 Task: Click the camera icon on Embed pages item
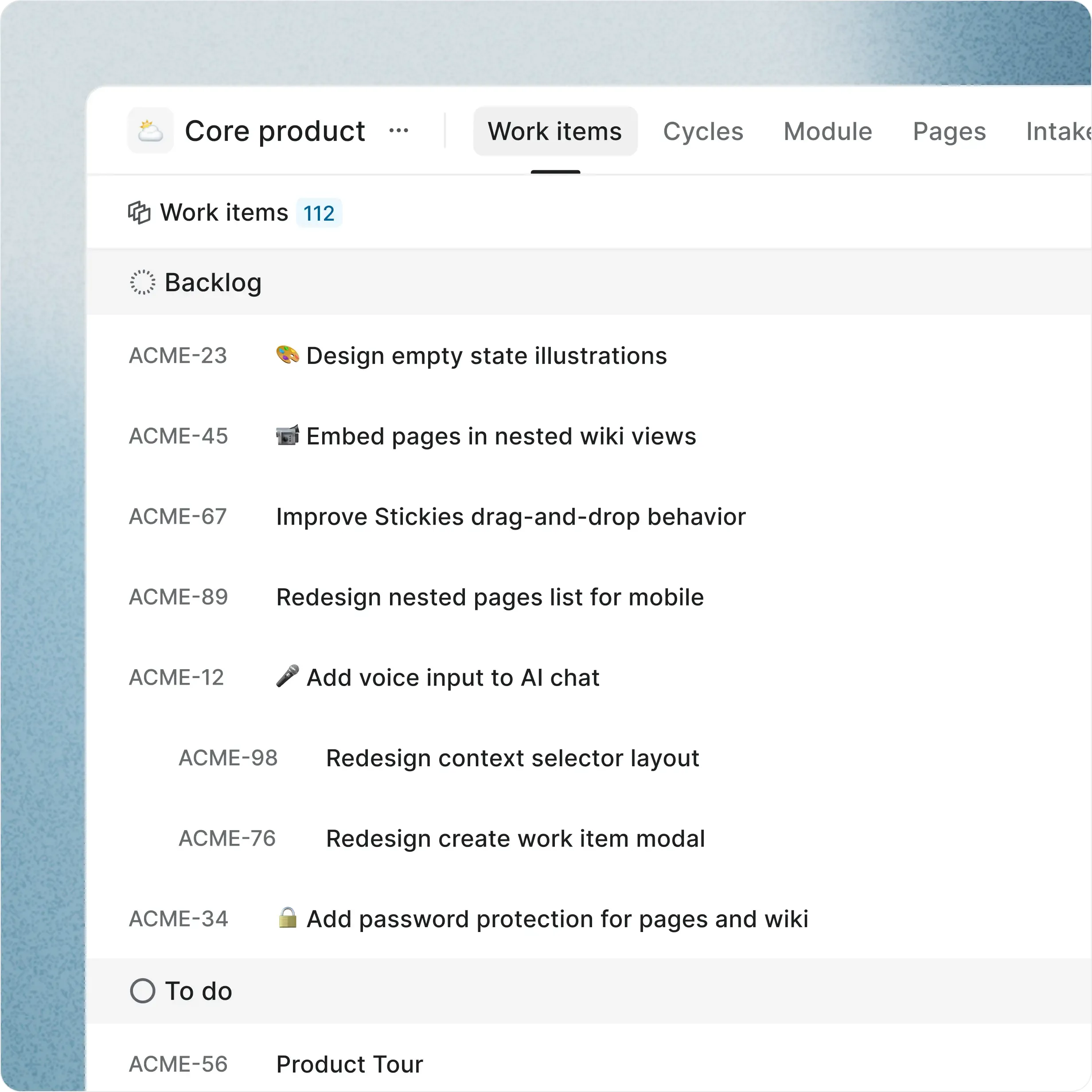(287, 435)
